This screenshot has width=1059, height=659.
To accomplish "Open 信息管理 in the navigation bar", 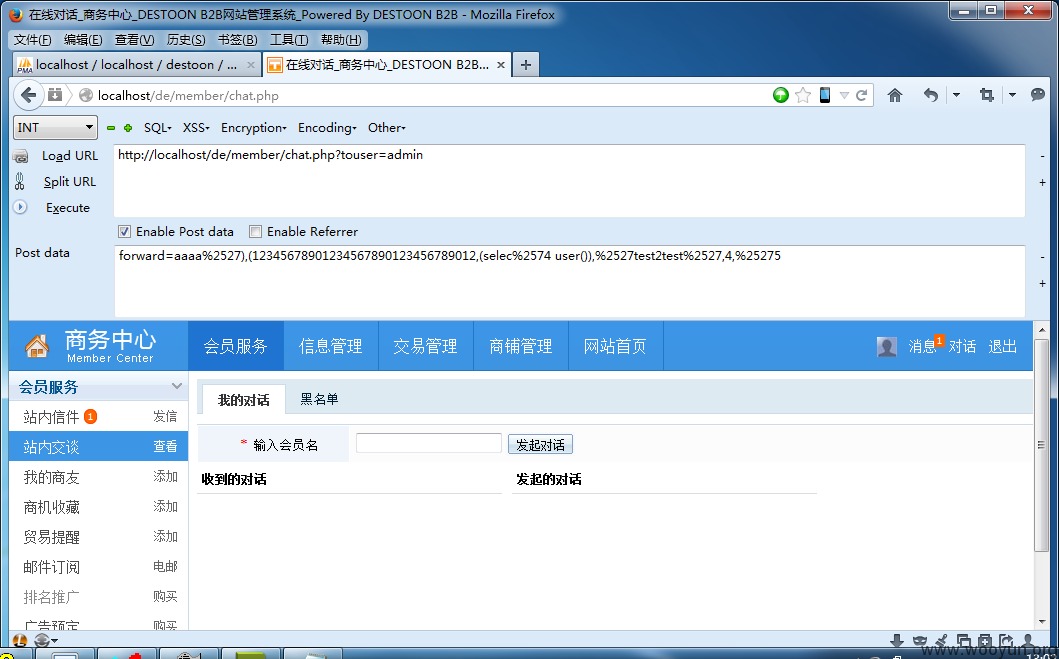I will pos(330,346).
